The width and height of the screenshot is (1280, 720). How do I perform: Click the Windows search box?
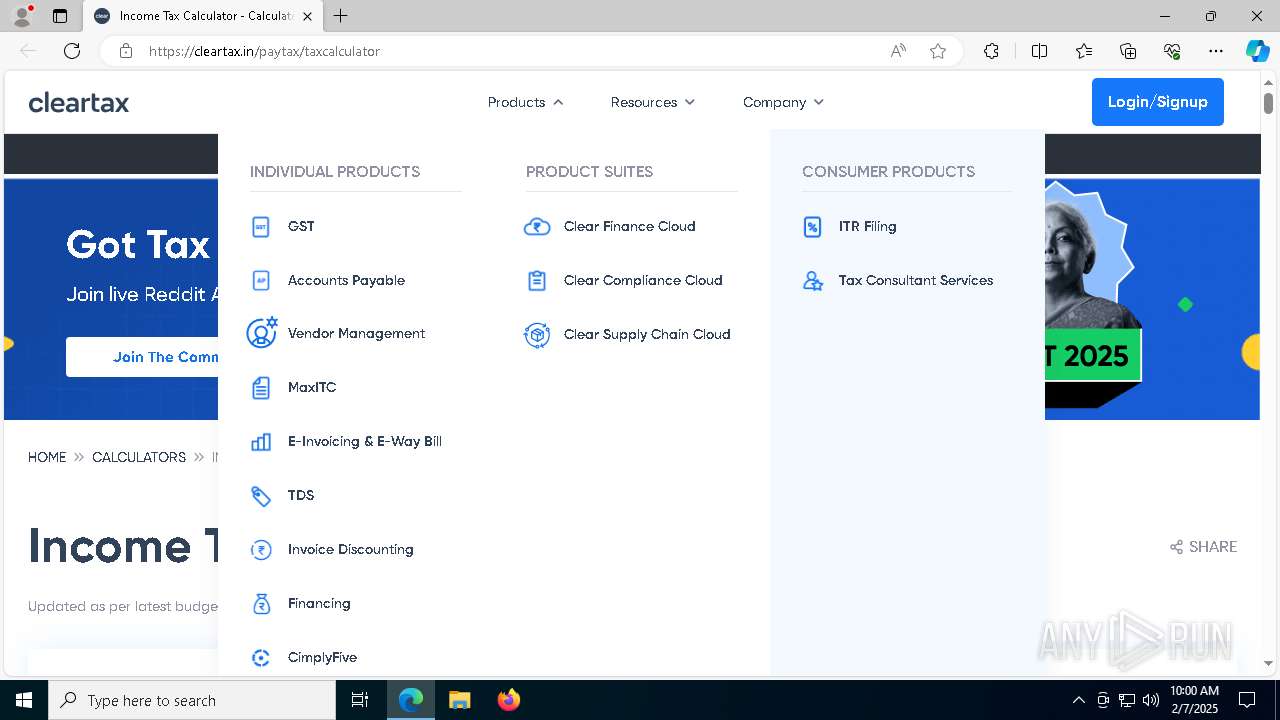click(x=192, y=700)
